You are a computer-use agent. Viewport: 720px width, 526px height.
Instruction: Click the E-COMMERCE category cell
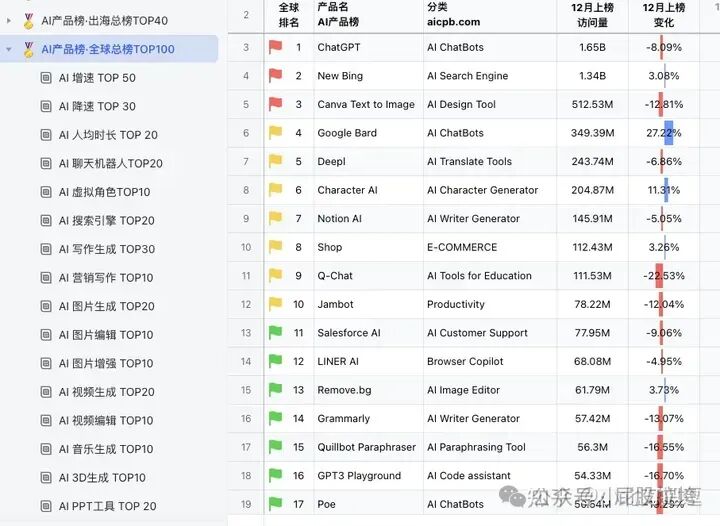pos(490,247)
